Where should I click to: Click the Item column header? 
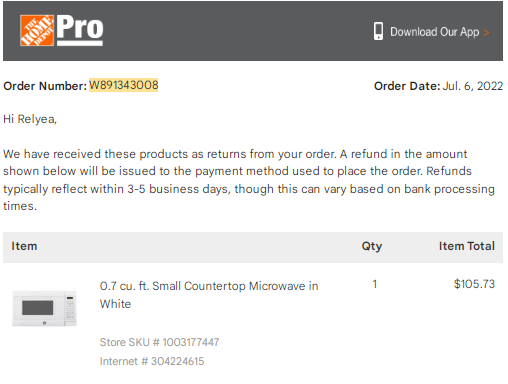point(24,246)
